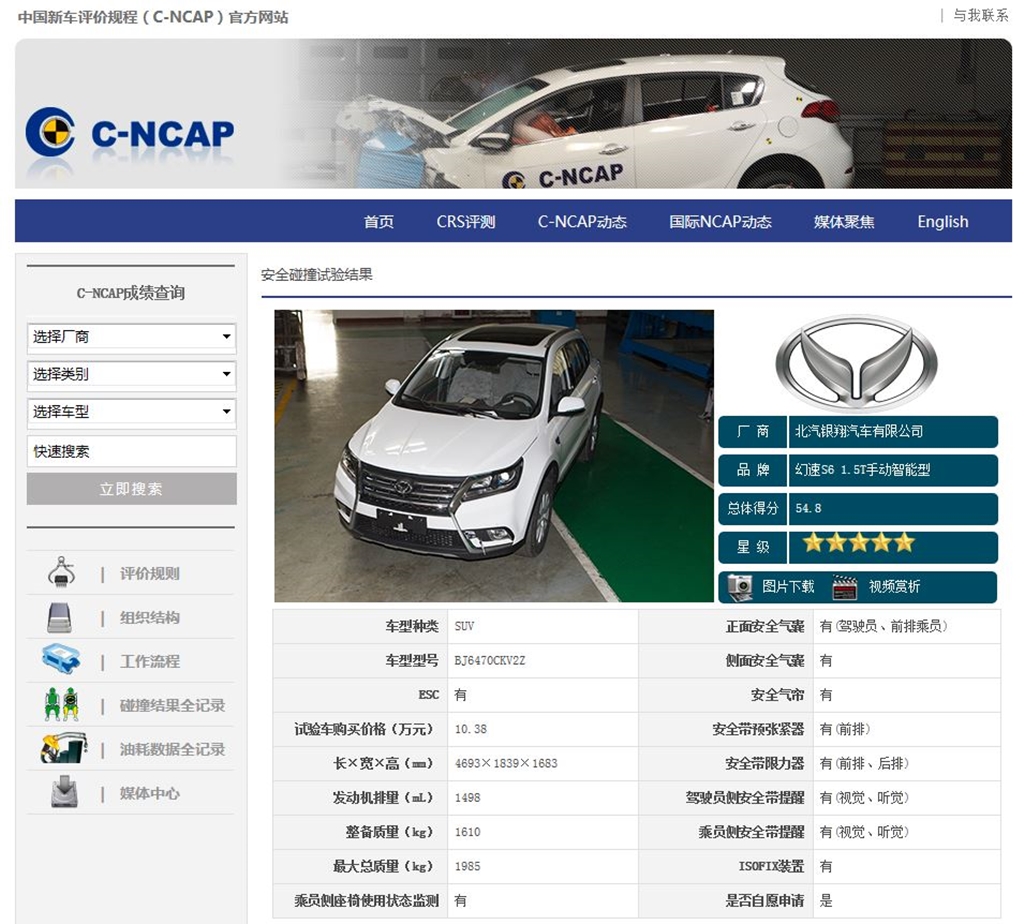Click the 安全碰撞试验结果 heading
The width and height of the screenshot is (1024, 924).
[x=317, y=274]
